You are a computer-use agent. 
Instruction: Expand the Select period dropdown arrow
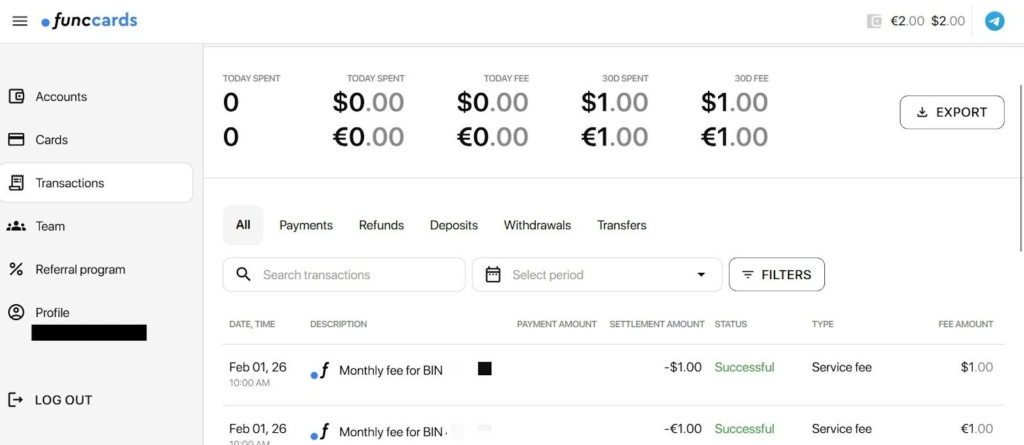coord(701,275)
